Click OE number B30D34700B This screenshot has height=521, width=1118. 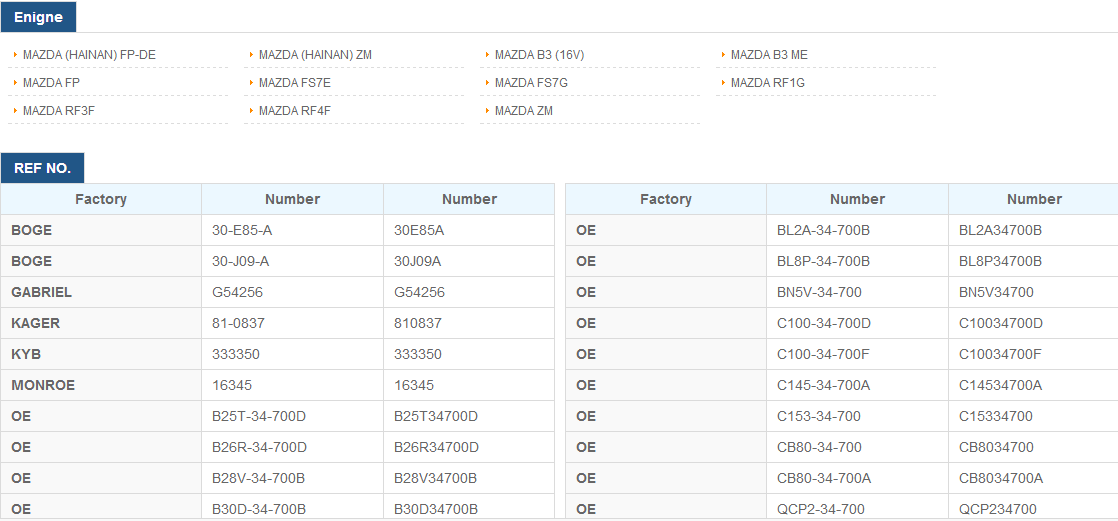[x=436, y=509]
